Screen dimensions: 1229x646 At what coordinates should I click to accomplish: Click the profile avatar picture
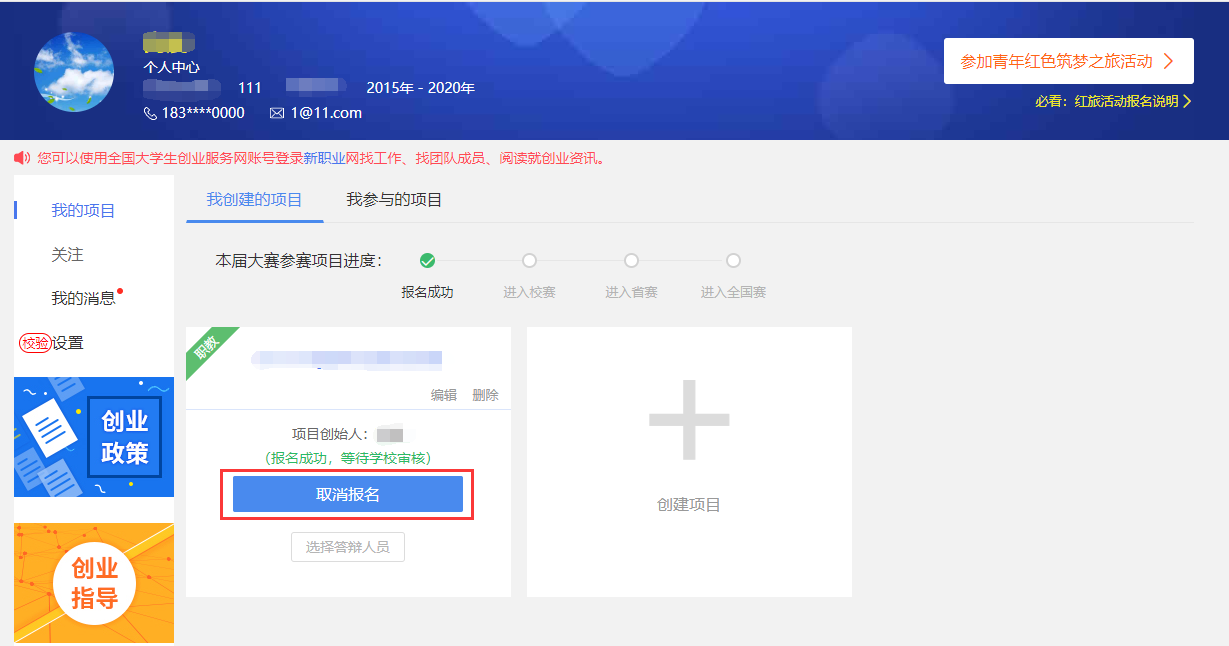tap(74, 72)
